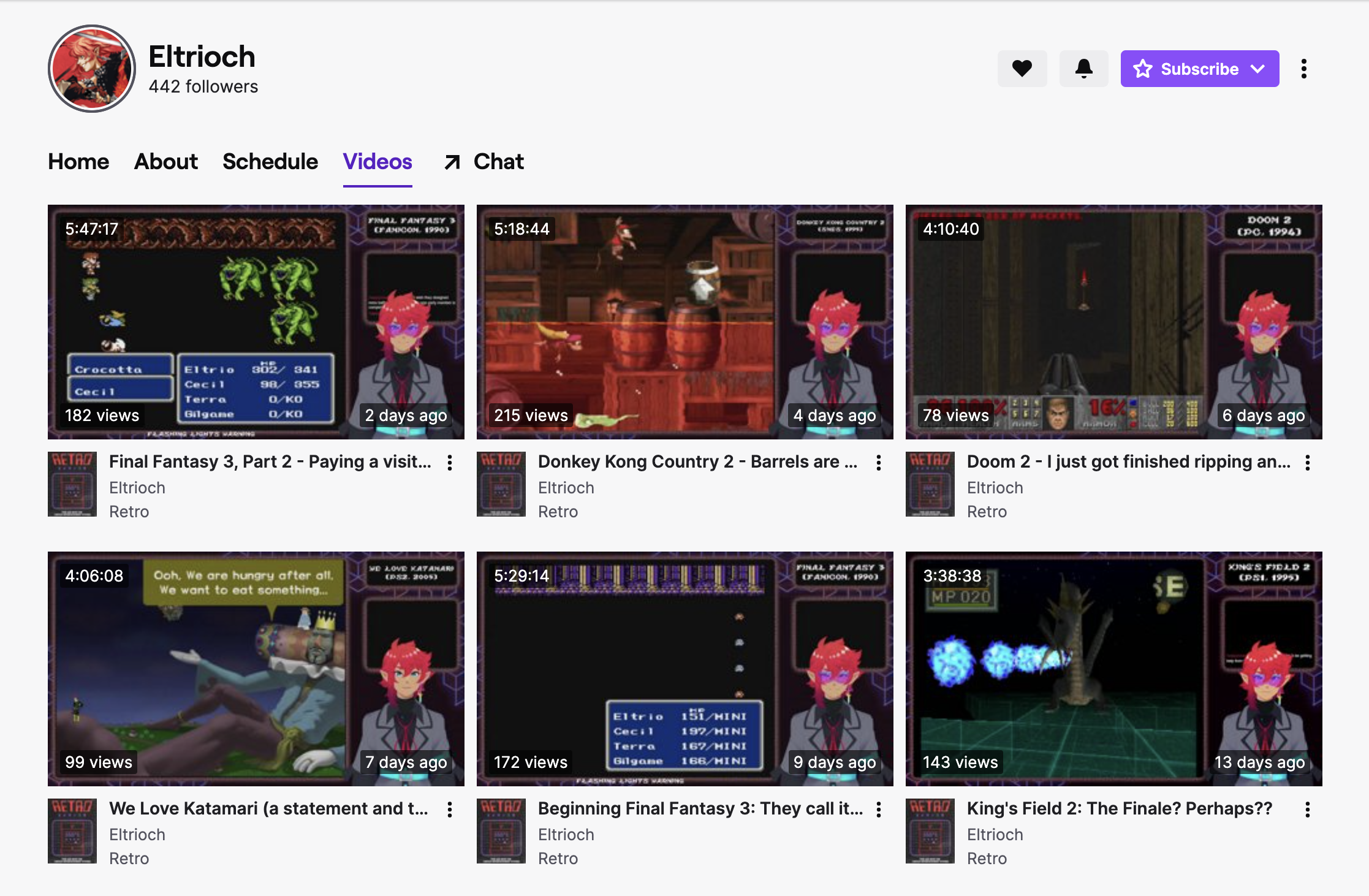Viewport: 1369px width, 896px height.
Task: Open options menu for King's Field 2
Action: (1308, 810)
